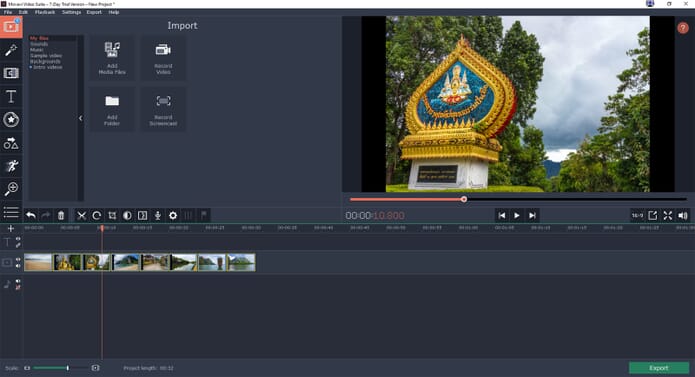This screenshot has width=695, height=377.
Task: Skip to the next frame
Action: pos(532,216)
